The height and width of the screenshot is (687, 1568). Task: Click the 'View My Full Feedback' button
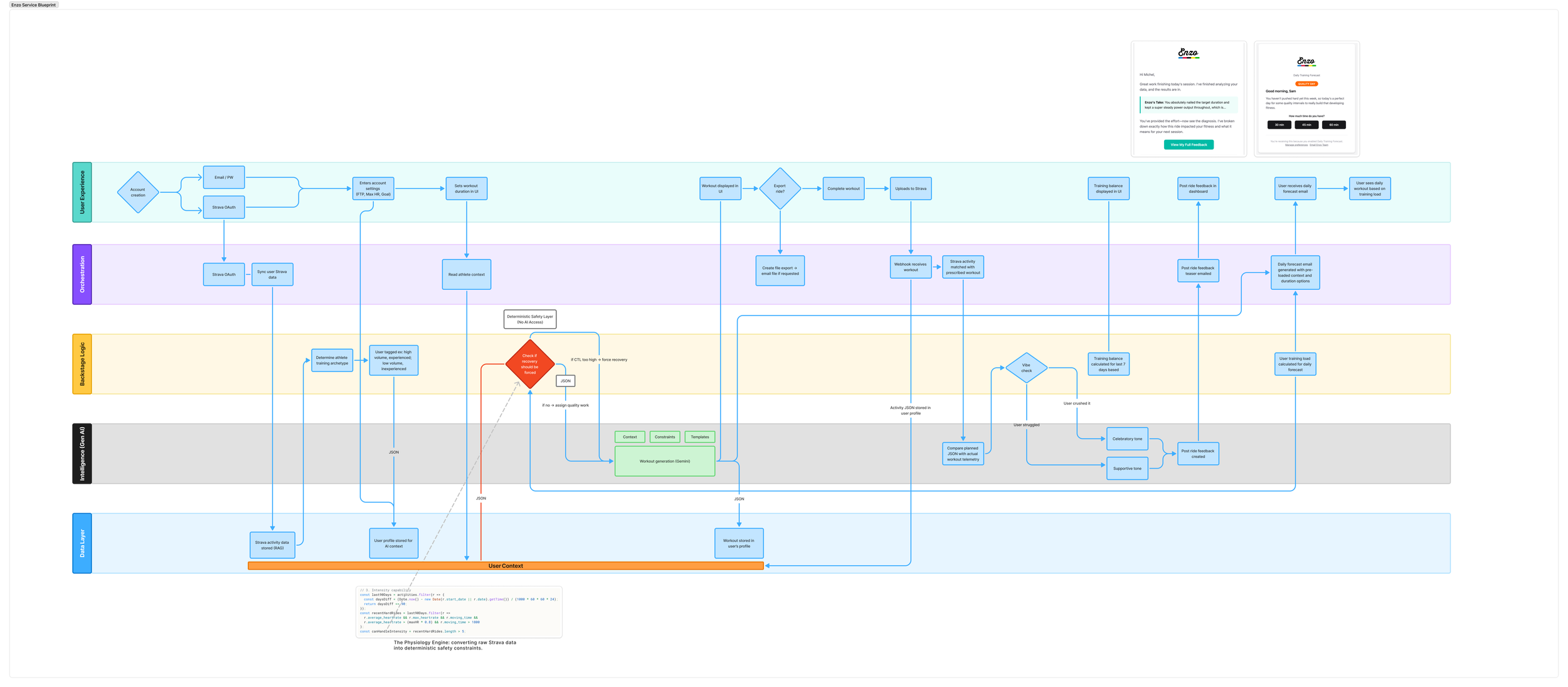pos(1190,144)
